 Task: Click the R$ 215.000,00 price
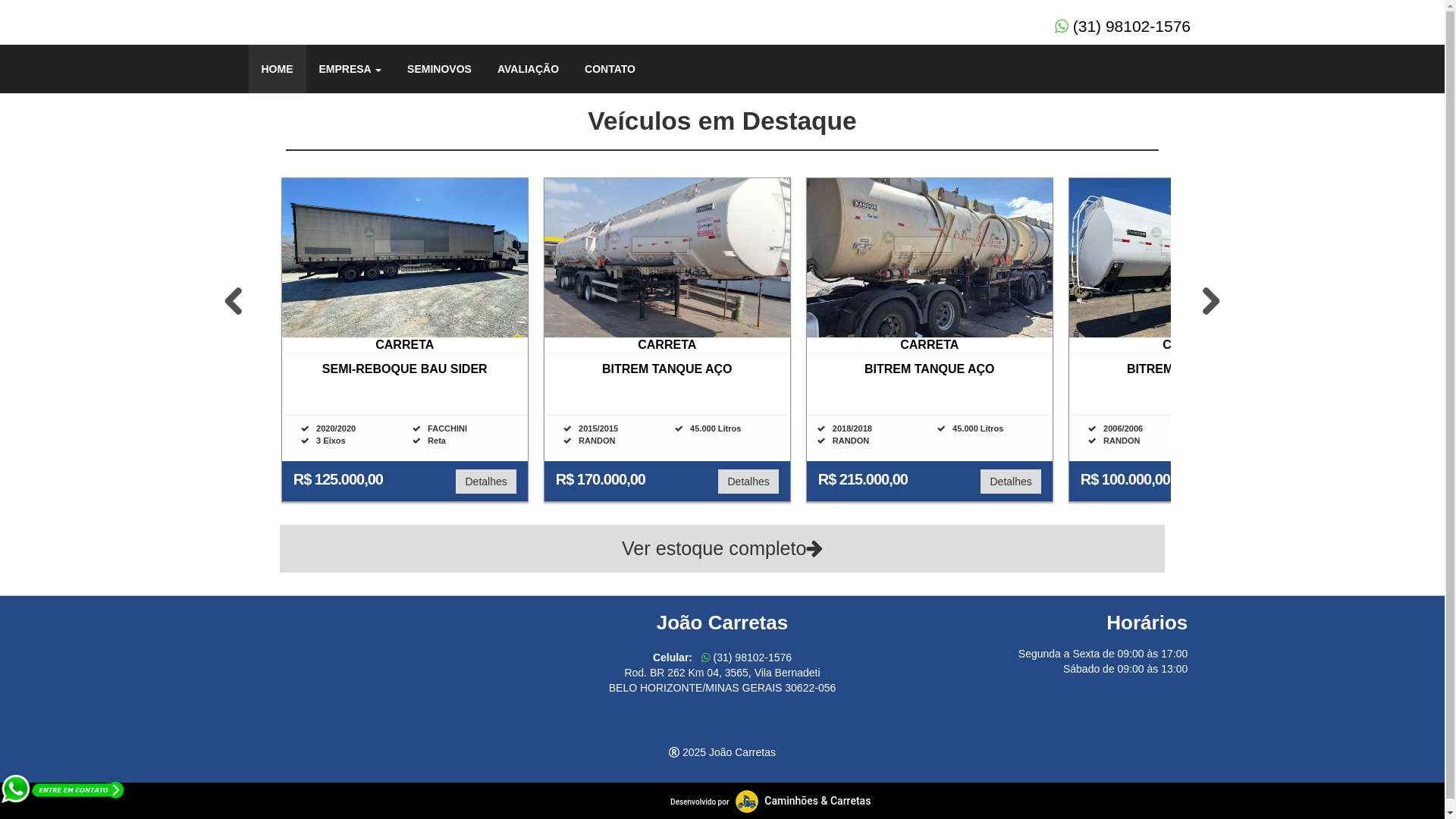coord(863,479)
